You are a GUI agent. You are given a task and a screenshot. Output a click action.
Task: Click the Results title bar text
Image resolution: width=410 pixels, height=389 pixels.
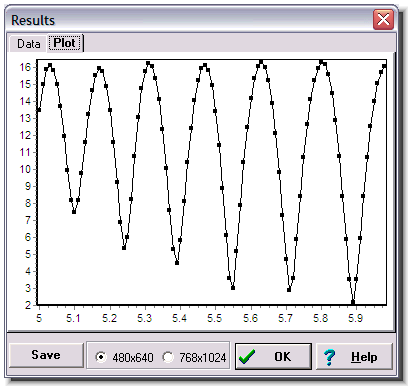pyautogui.click(x=33, y=20)
